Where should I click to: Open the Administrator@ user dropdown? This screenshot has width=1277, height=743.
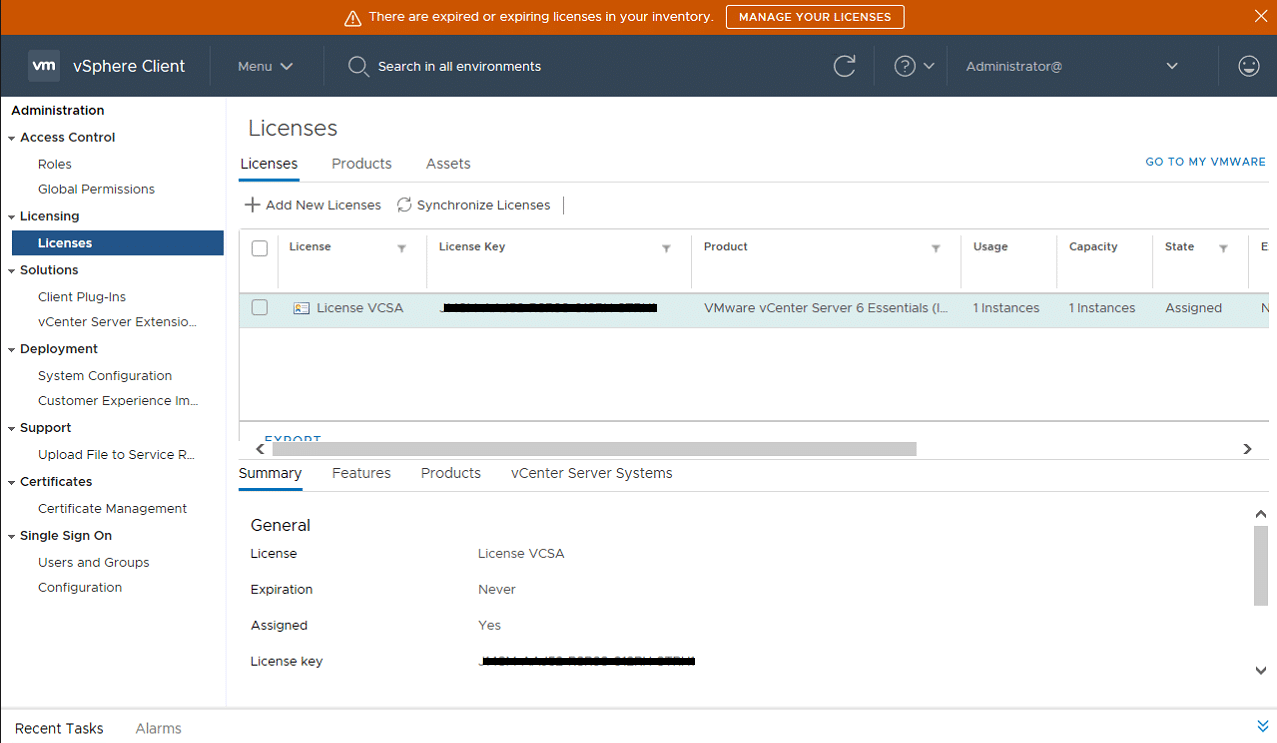pos(1072,66)
